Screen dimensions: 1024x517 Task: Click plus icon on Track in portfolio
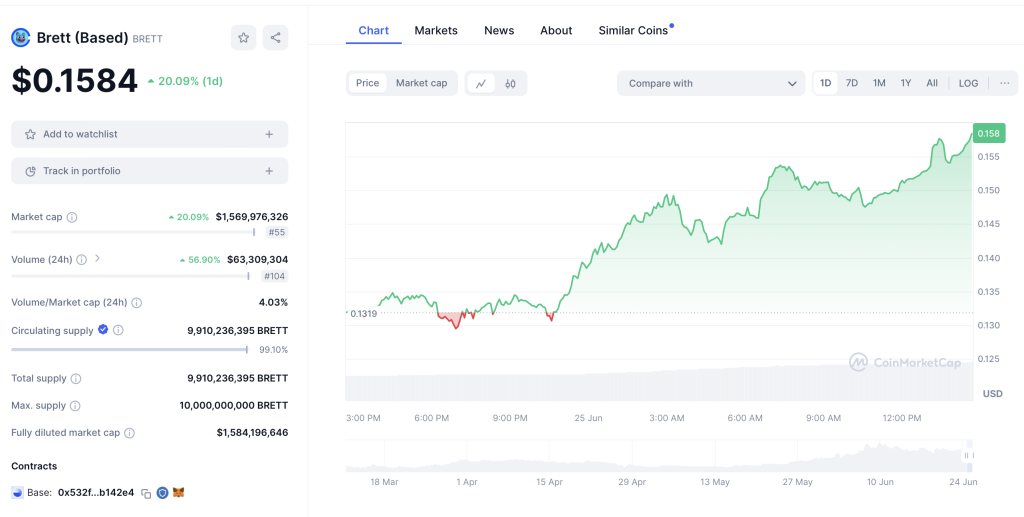click(x=269, y=171)
